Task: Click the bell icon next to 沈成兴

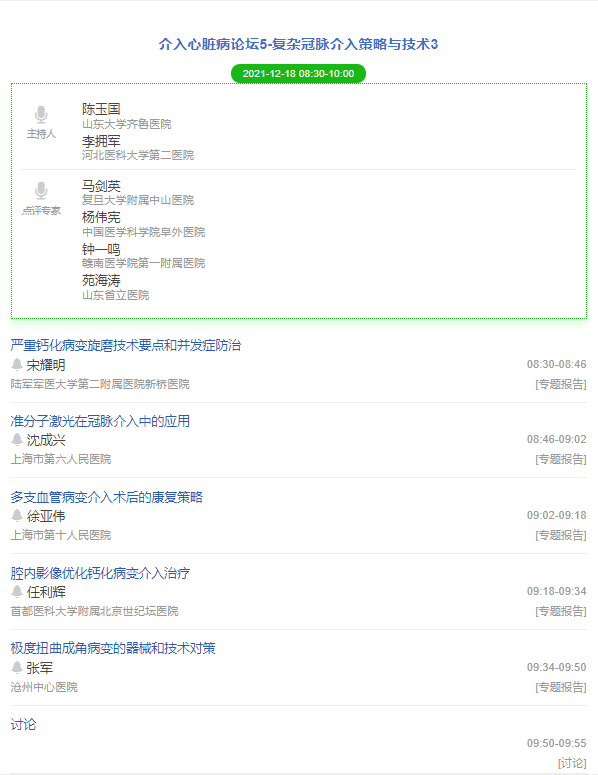Action: (x=17, y=439)
